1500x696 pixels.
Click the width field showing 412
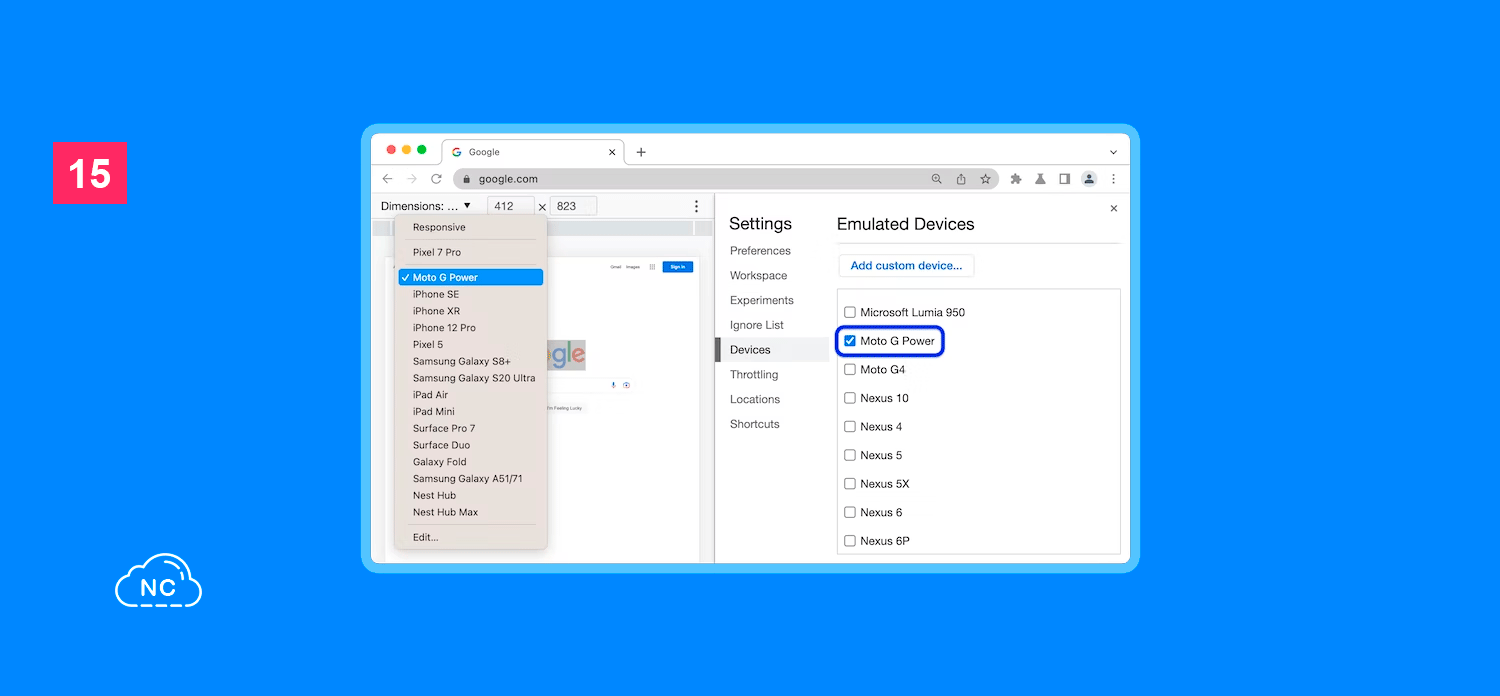[511, 206]
